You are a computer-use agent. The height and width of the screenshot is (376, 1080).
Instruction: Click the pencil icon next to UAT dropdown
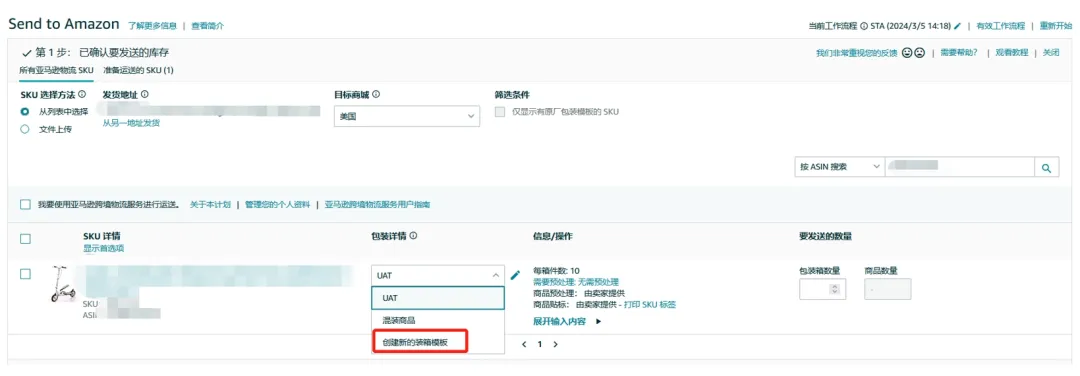point(515,275)
